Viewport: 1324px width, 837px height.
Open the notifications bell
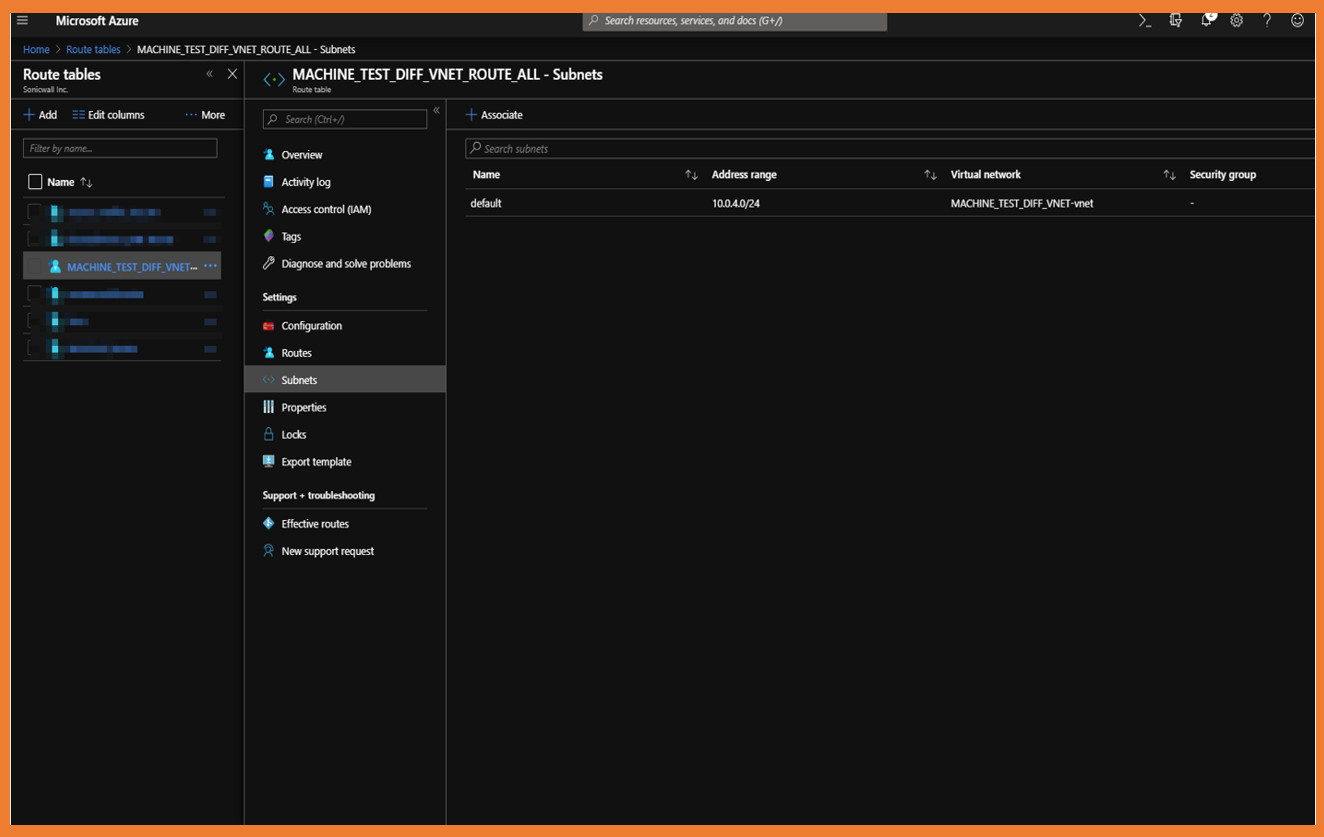point(1207,20)
